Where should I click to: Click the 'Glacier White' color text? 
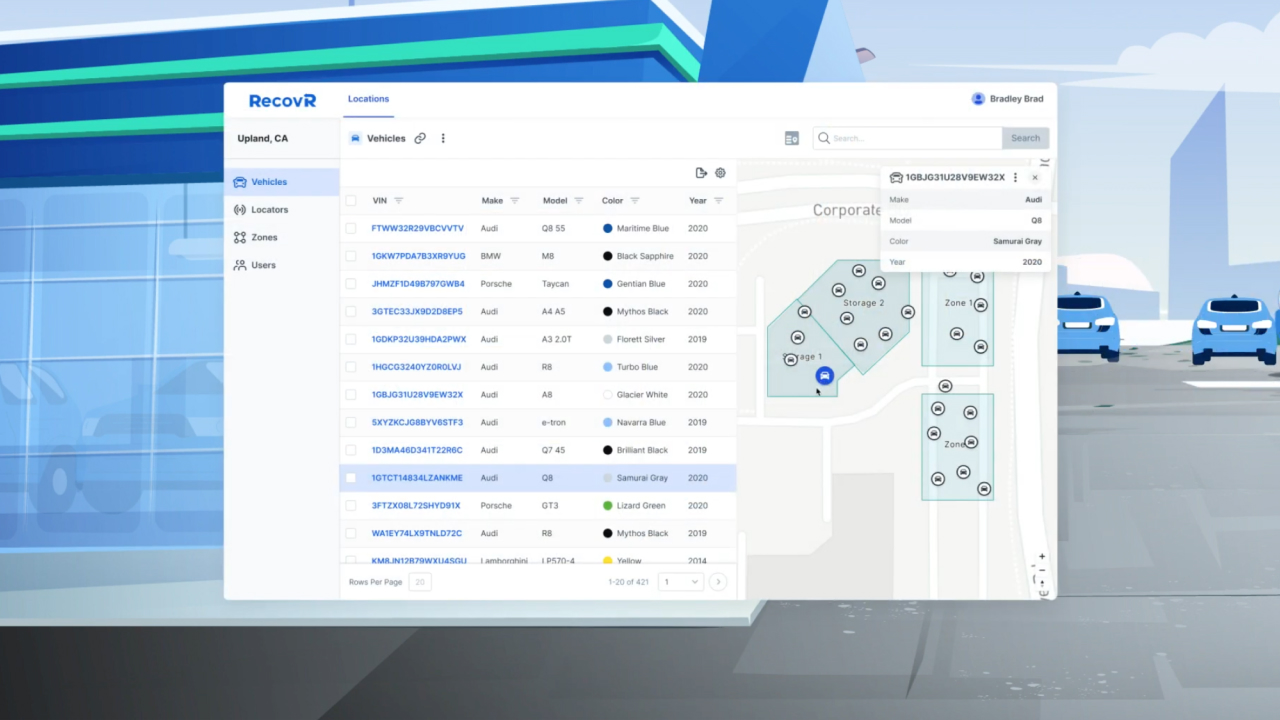coord(642,395)
